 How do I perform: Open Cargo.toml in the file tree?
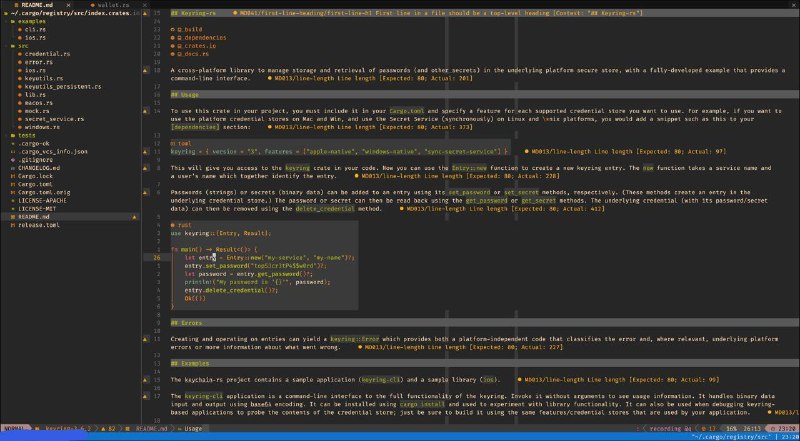point(35,184)
